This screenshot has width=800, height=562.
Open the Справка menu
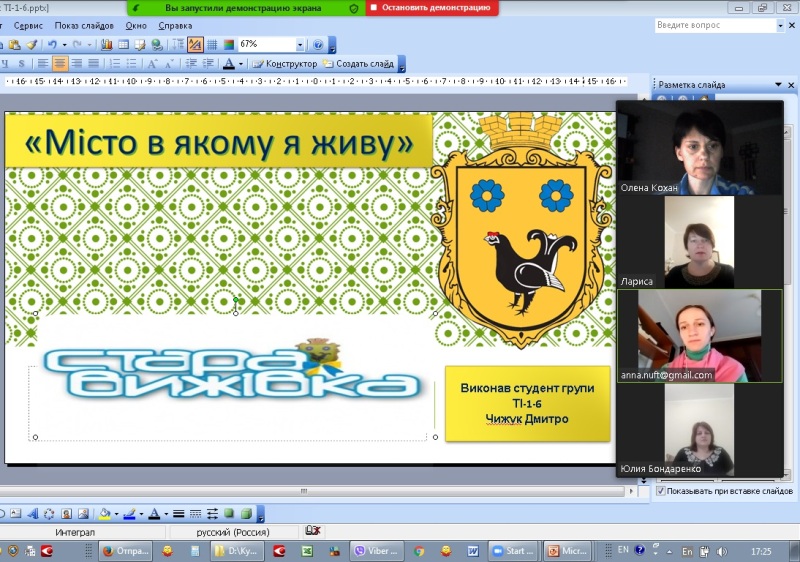tap(175, 24)
